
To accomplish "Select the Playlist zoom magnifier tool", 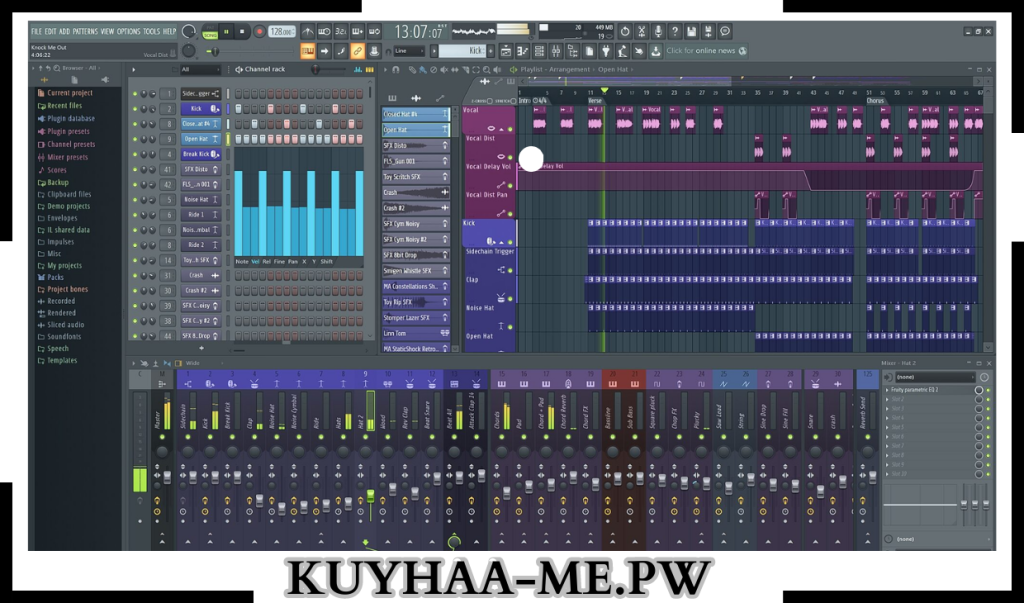I will click(487, 69).
